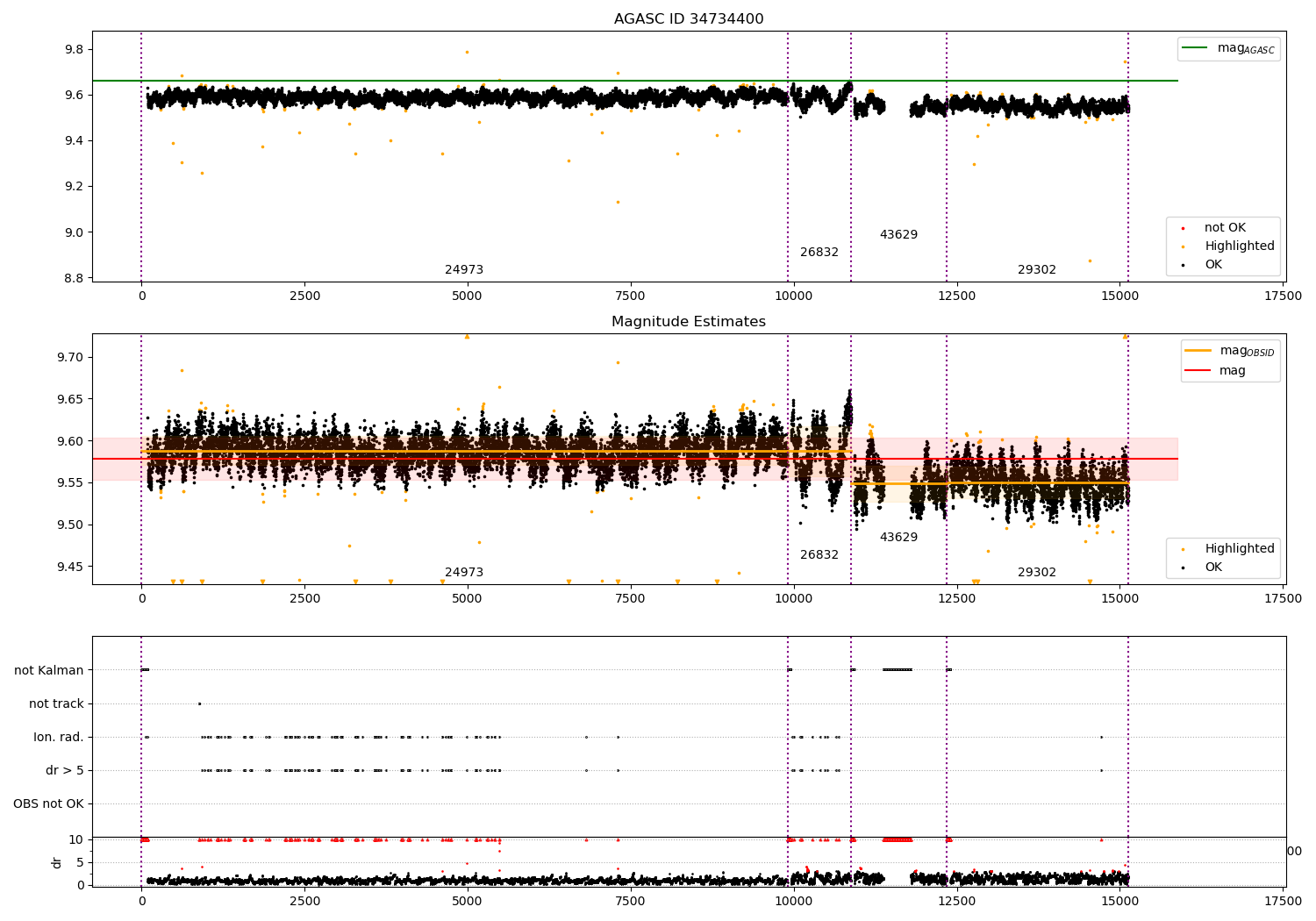The image size is (1316, 921).
Task: Click the 10 tick on the dr axis
Action: click(77, 839)
